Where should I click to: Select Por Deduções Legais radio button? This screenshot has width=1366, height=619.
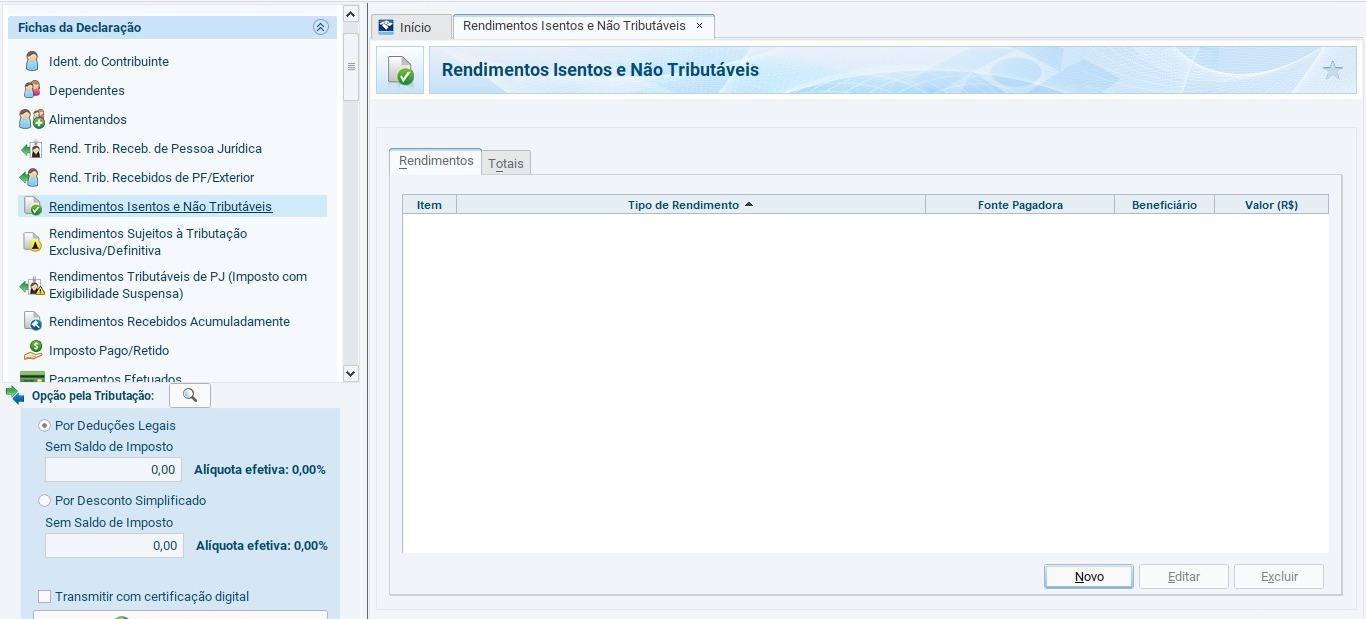click(x=44, y=426)
